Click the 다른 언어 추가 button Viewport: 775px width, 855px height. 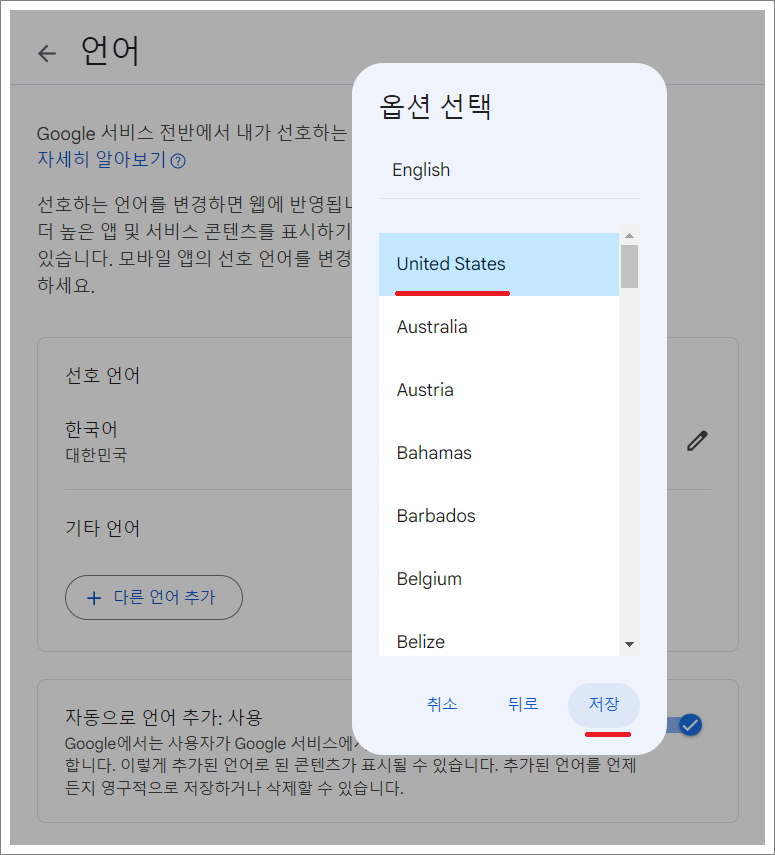(154, 597)
